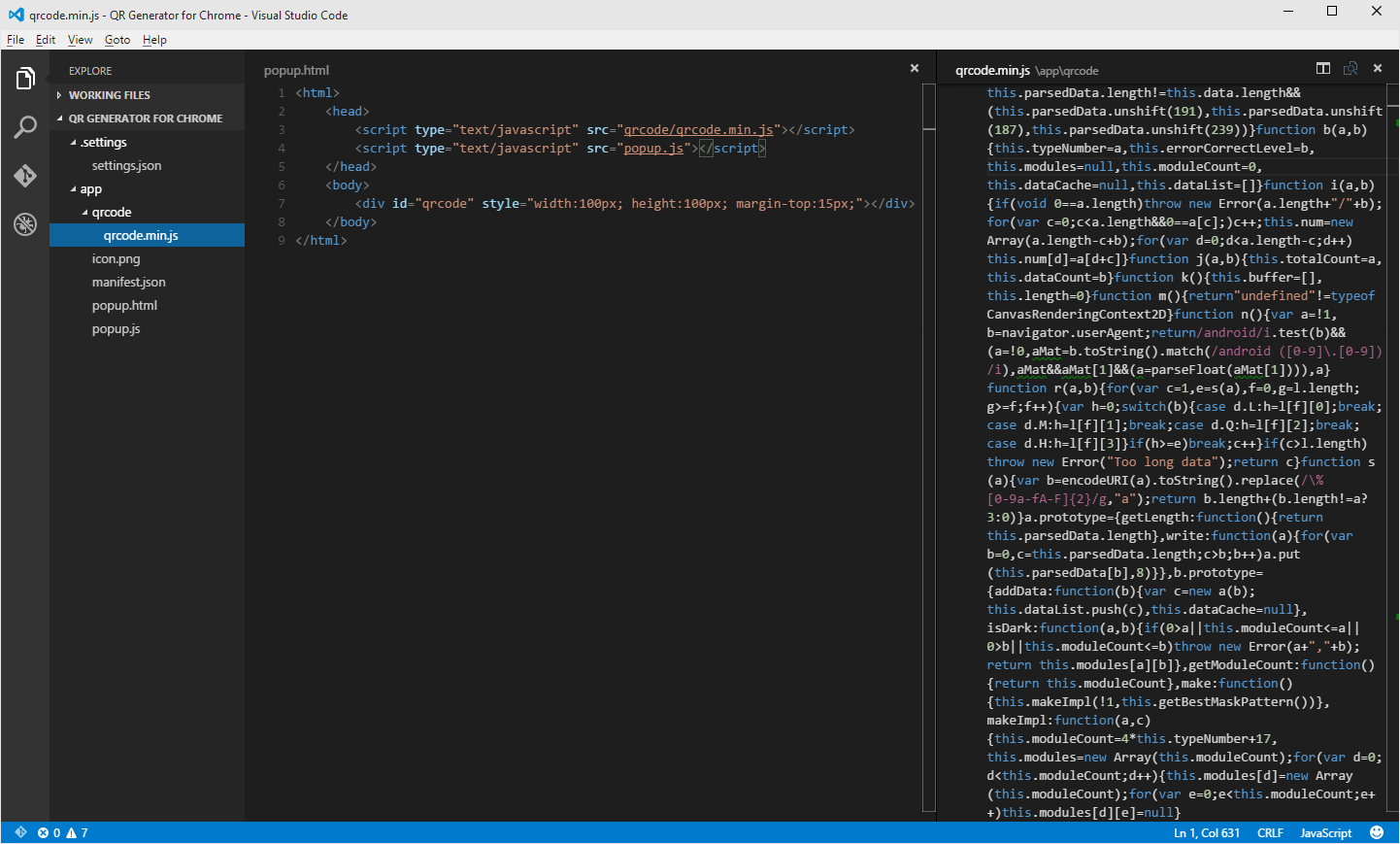The height and width of the screenshot is (844, 1400).
Task: Select qrcode.min.js file in tree
Action: point(147,235)
